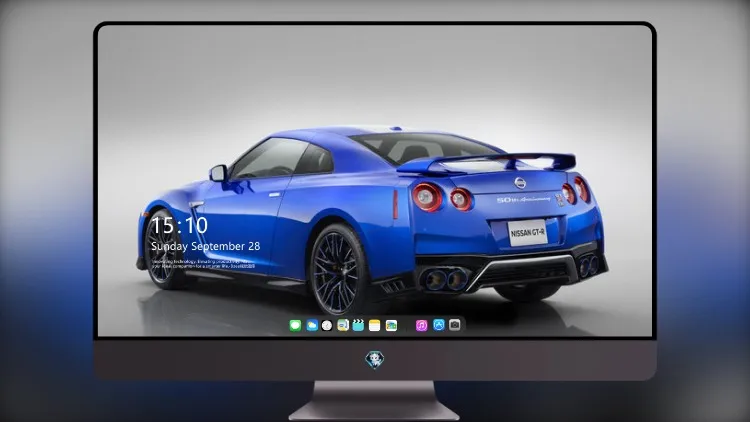This screenshot has height=422, width=750.
Task: Open the Clock app in dock
Action: pyautogui.click(x=327, y=326)
